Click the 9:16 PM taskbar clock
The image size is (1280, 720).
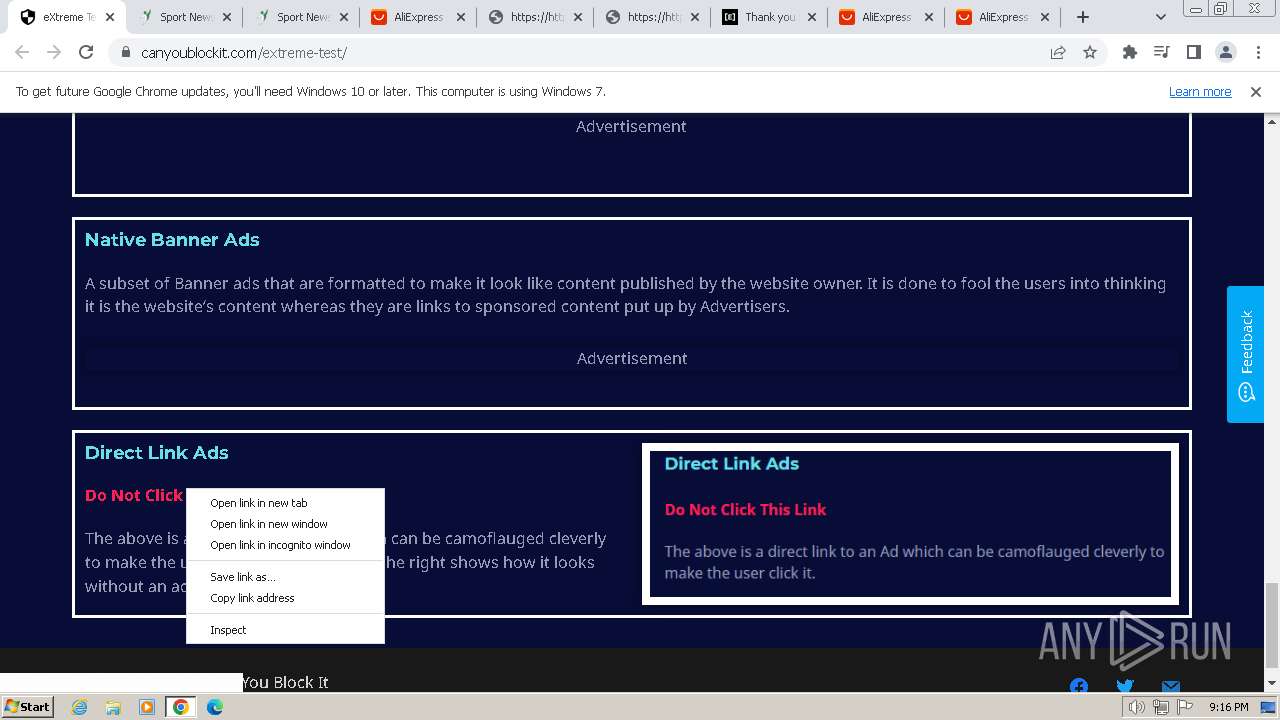coord(1229,707)
